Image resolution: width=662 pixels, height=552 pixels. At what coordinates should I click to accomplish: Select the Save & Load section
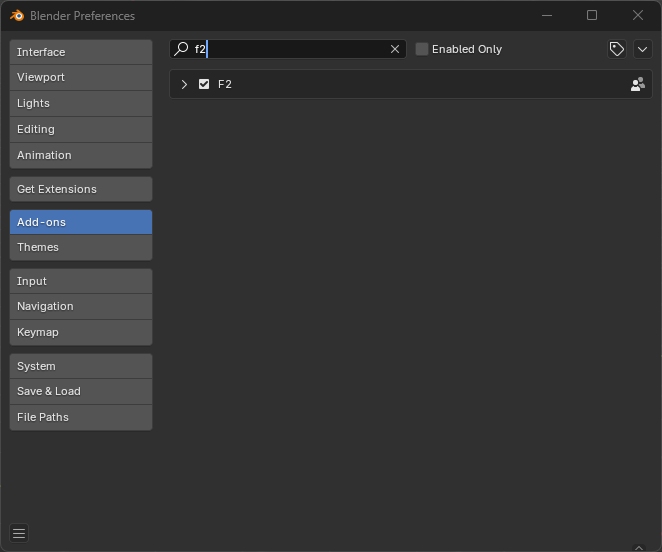click(81, 391)
